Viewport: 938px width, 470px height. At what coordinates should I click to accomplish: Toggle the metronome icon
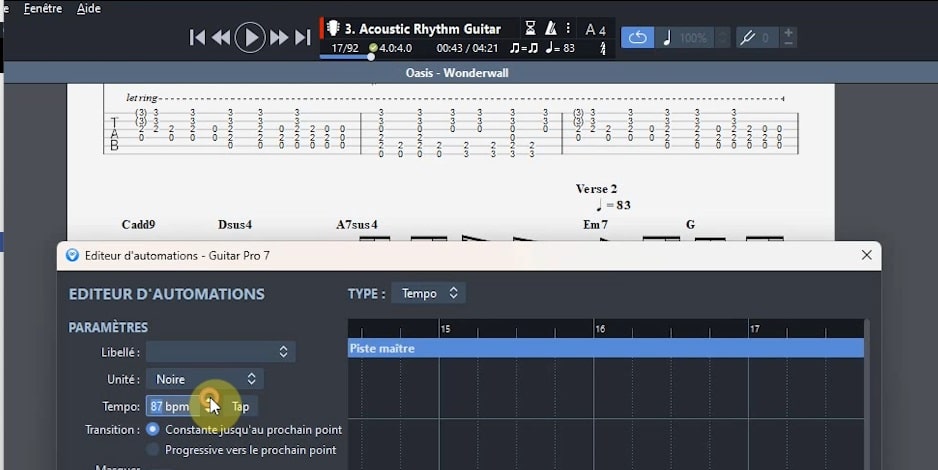click(x=551, y=28)
